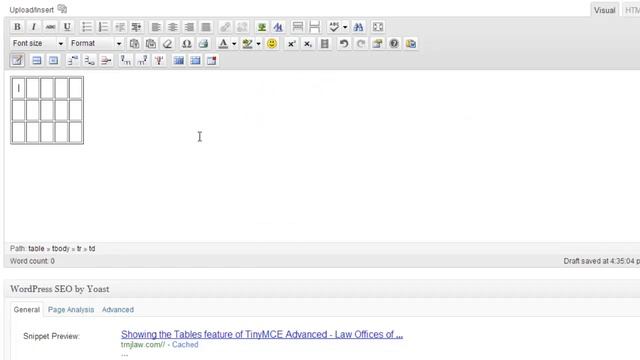
Task: Open the background color picker arrow
Action: click(258, 44)
